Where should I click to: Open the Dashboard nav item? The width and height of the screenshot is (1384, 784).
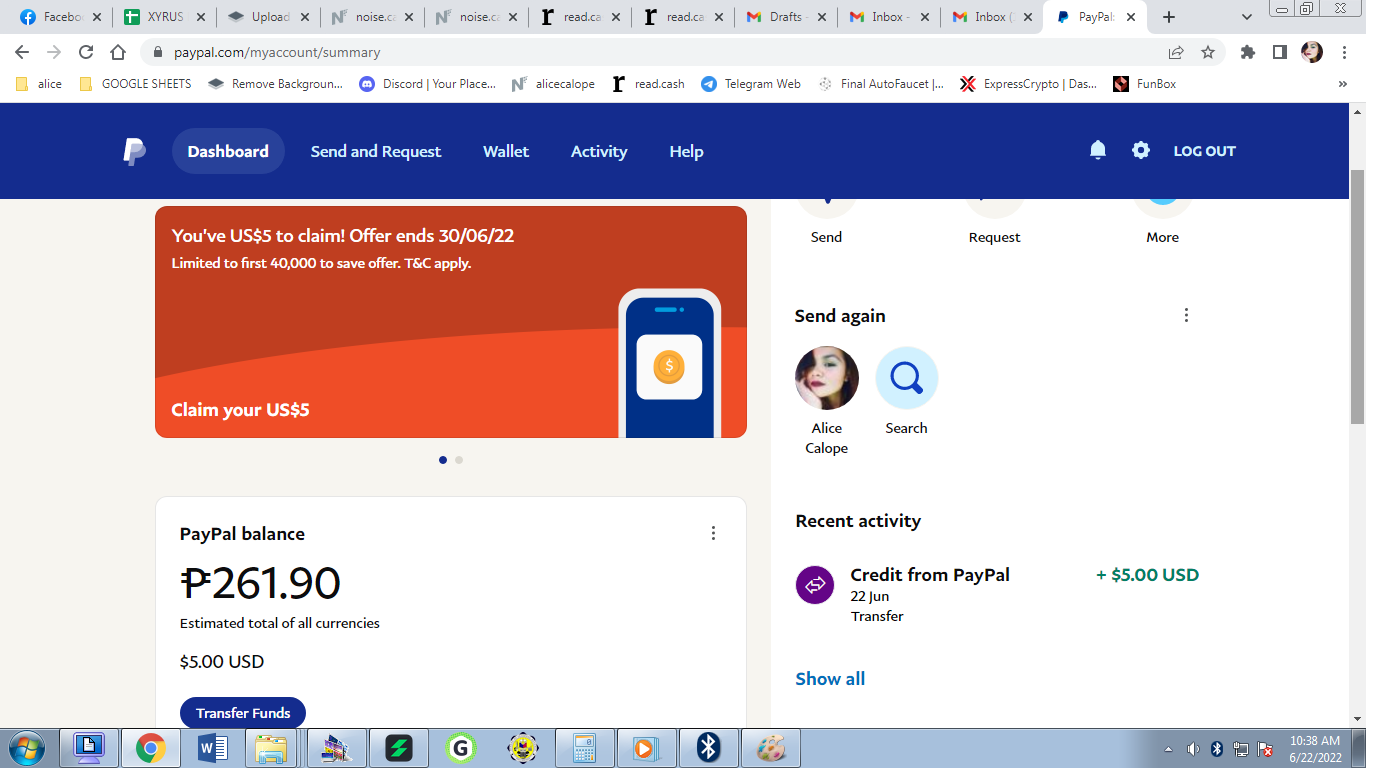pyautogui.click(x=228, y=151)
